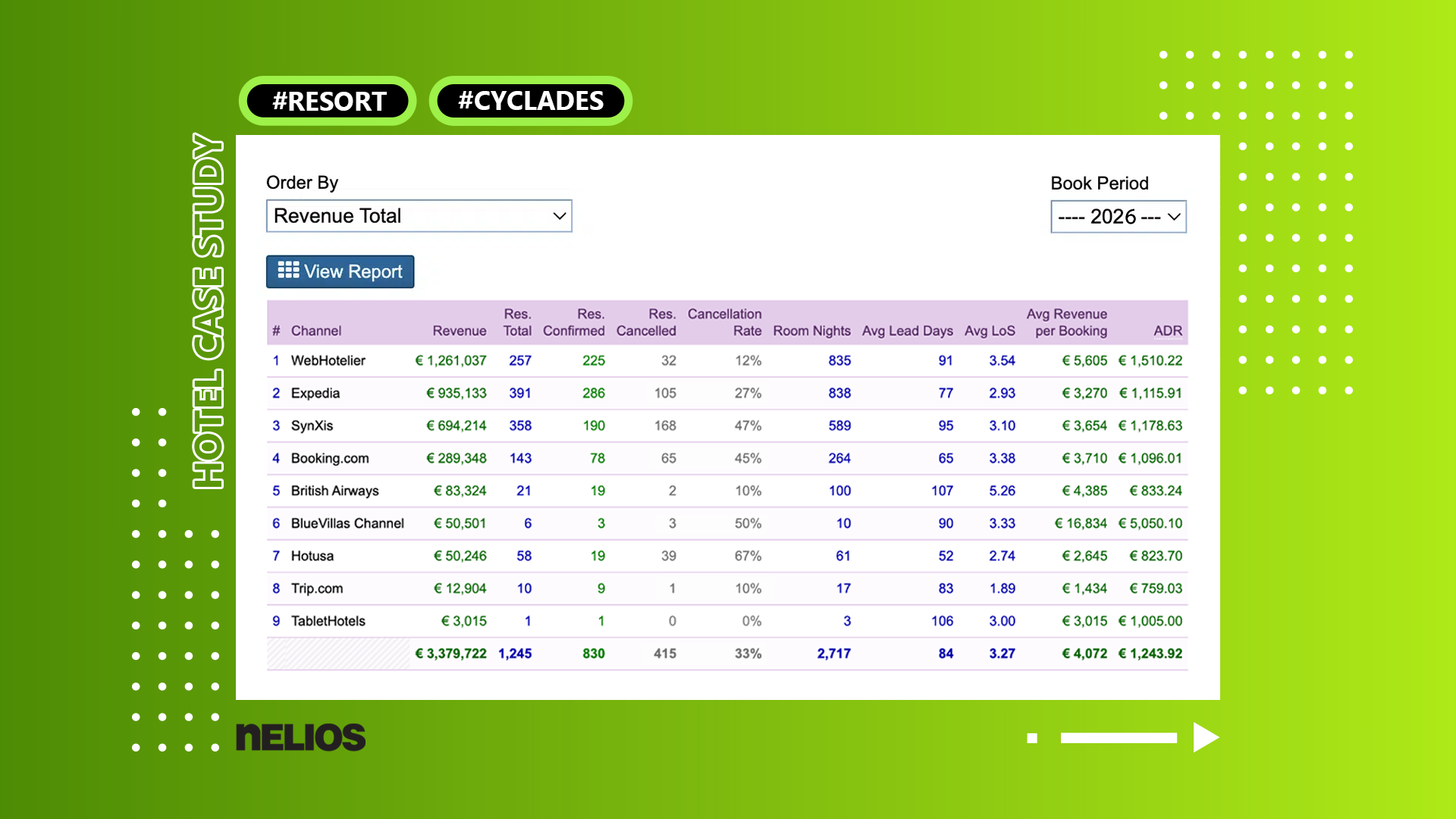The width and height of the screenshot is (1456, 819).
Task: Click WebHotelier revenue € 1,261,037
Action: [450, 360]
